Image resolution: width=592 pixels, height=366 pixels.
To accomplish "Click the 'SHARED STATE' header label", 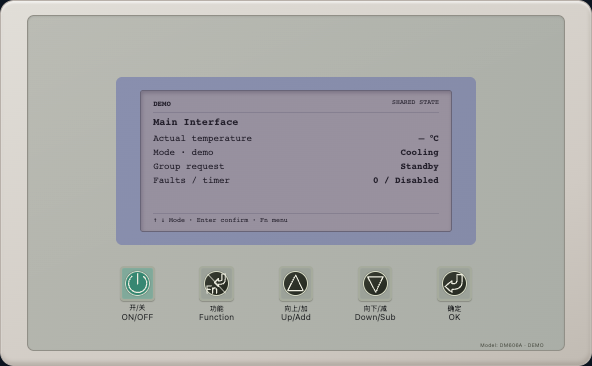I will click(415, 102).
